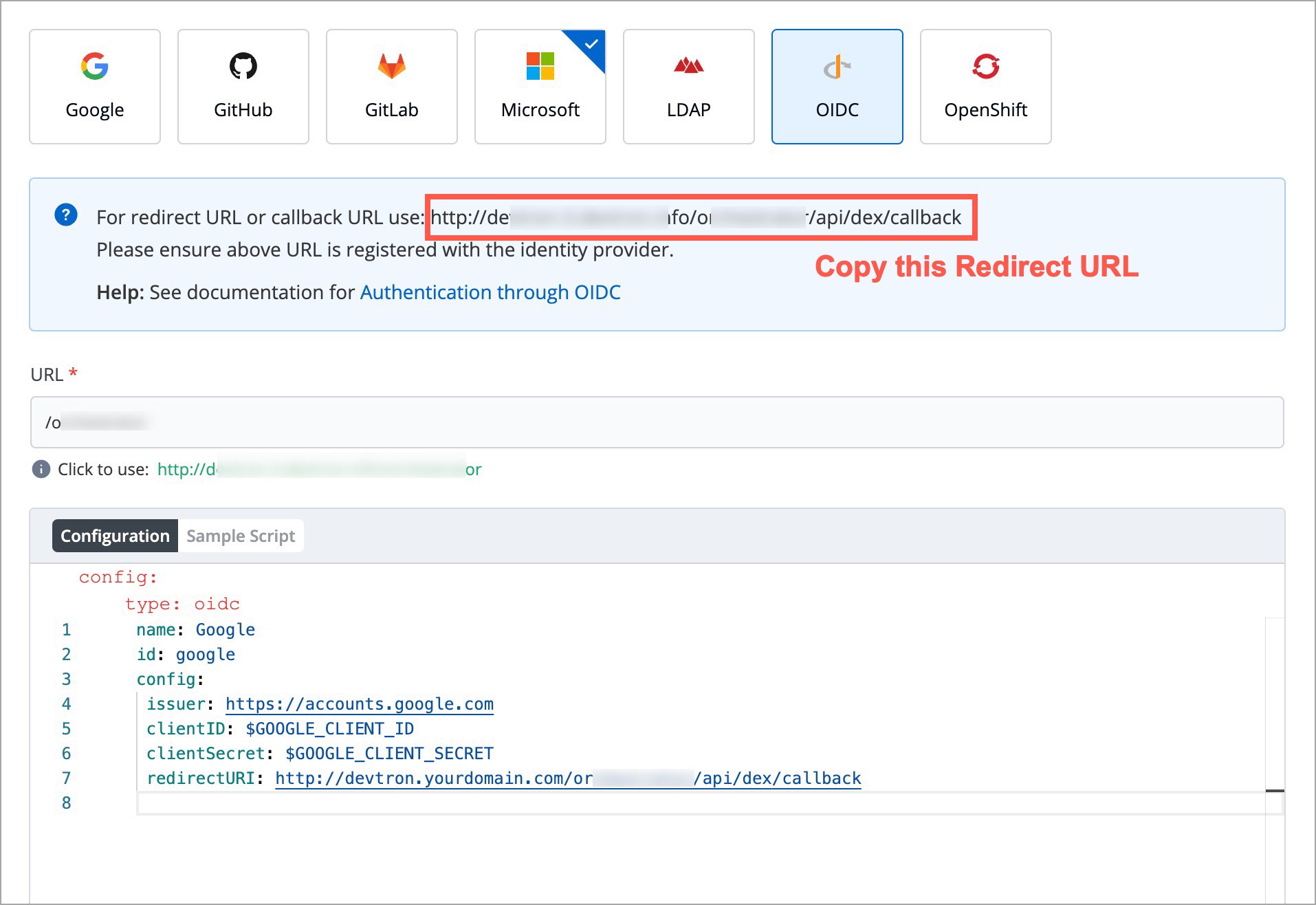Select the LDAP SSO provider

688,86
